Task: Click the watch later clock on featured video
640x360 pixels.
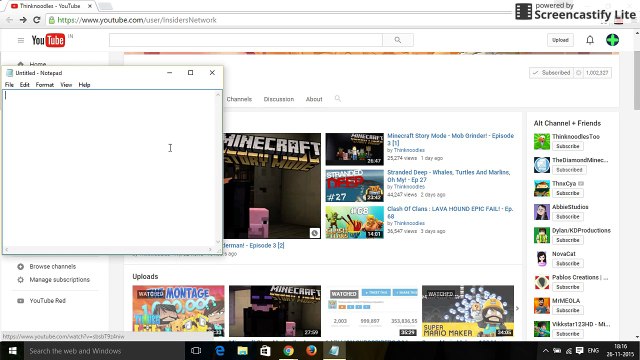Action: (x=314, y=233)
